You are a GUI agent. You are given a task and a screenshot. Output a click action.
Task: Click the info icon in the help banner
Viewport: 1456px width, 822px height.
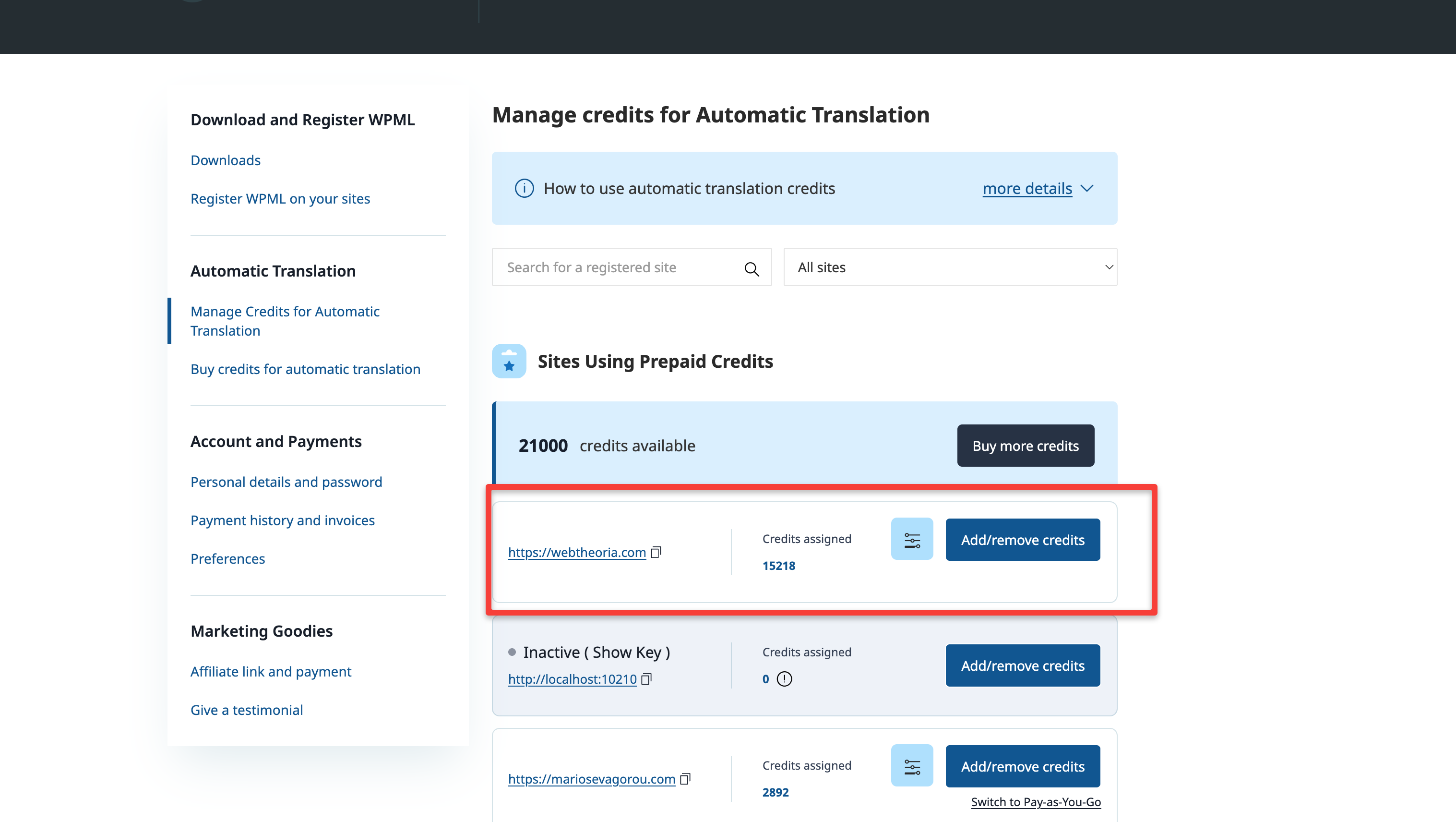point(524,188)
